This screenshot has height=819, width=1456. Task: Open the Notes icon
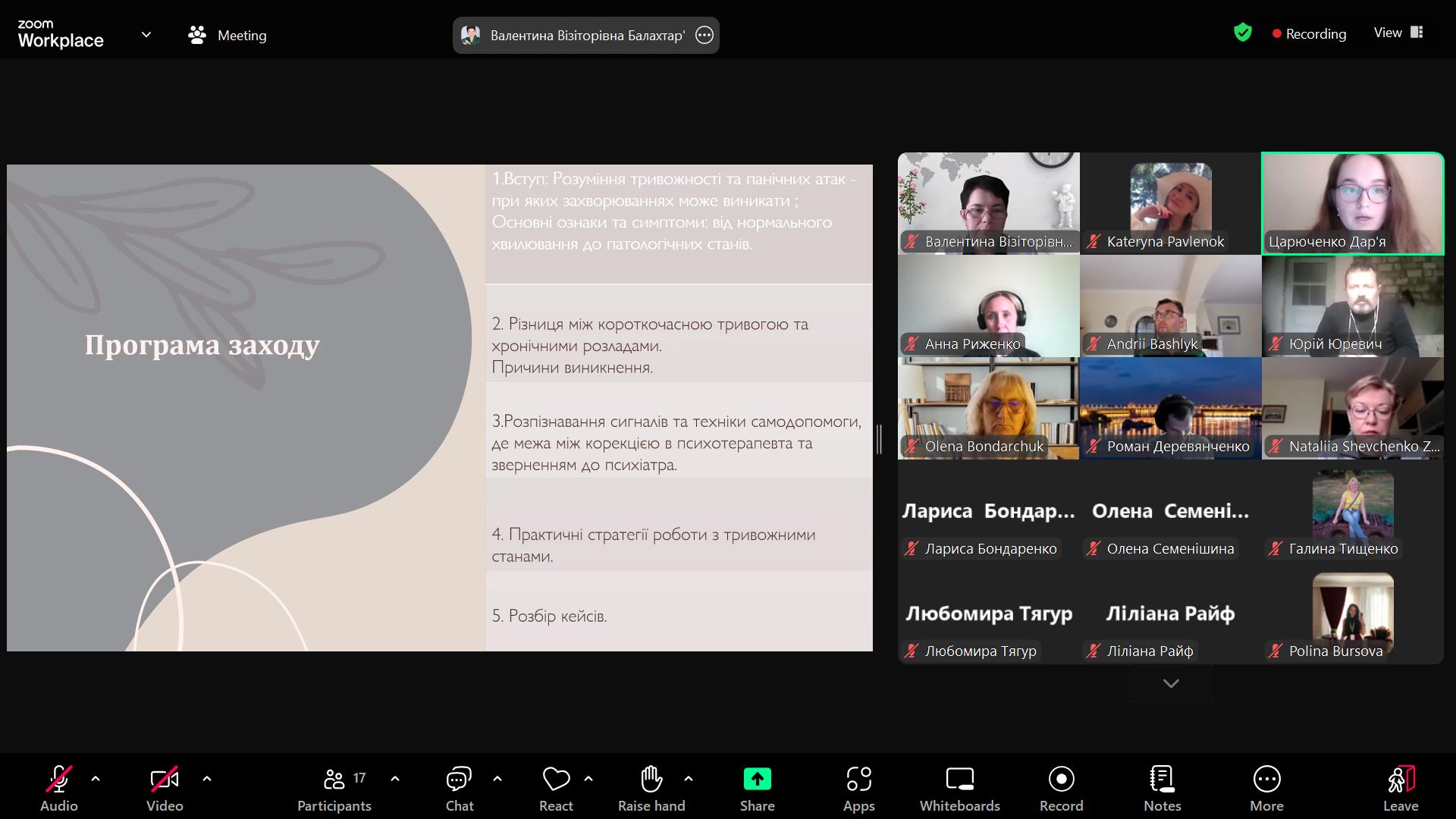click(x=1162, y=779)
